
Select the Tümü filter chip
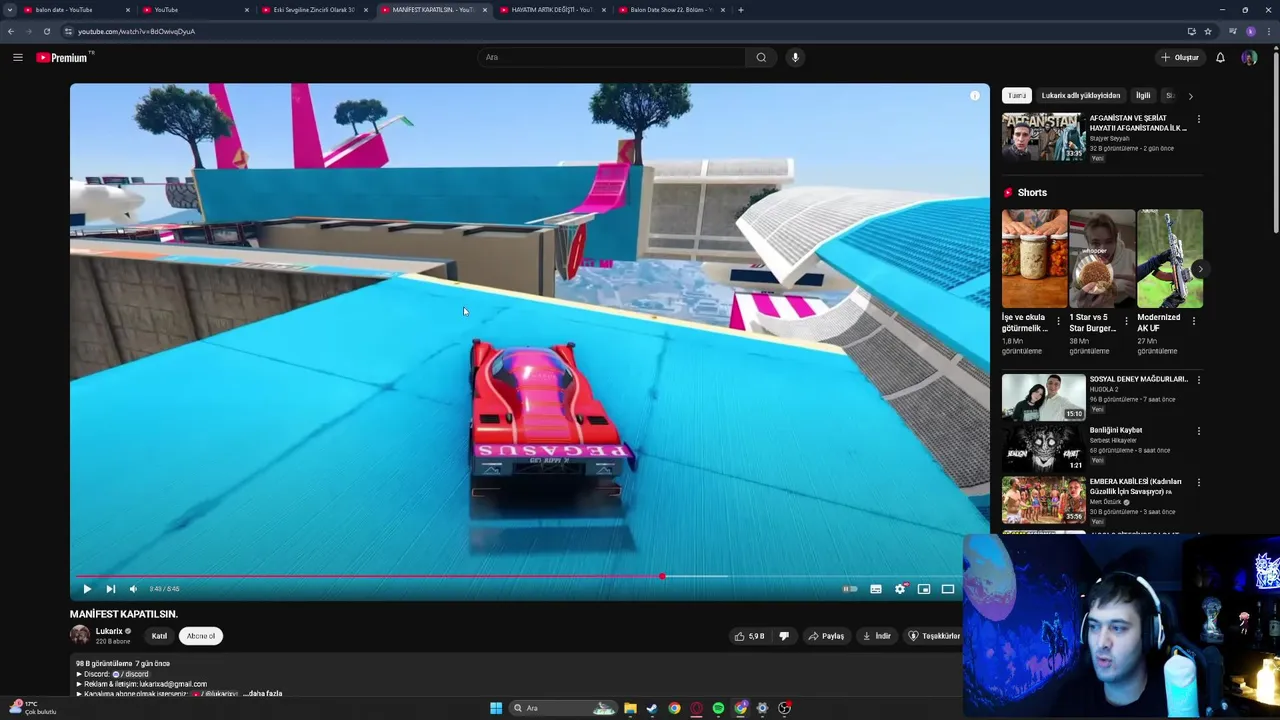coord(1017,96)
